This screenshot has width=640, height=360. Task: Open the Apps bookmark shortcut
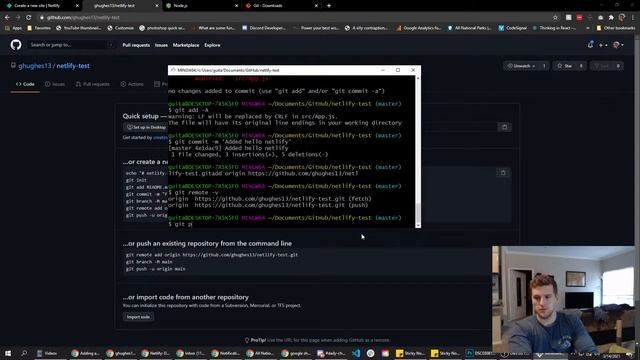pos(13,28)
